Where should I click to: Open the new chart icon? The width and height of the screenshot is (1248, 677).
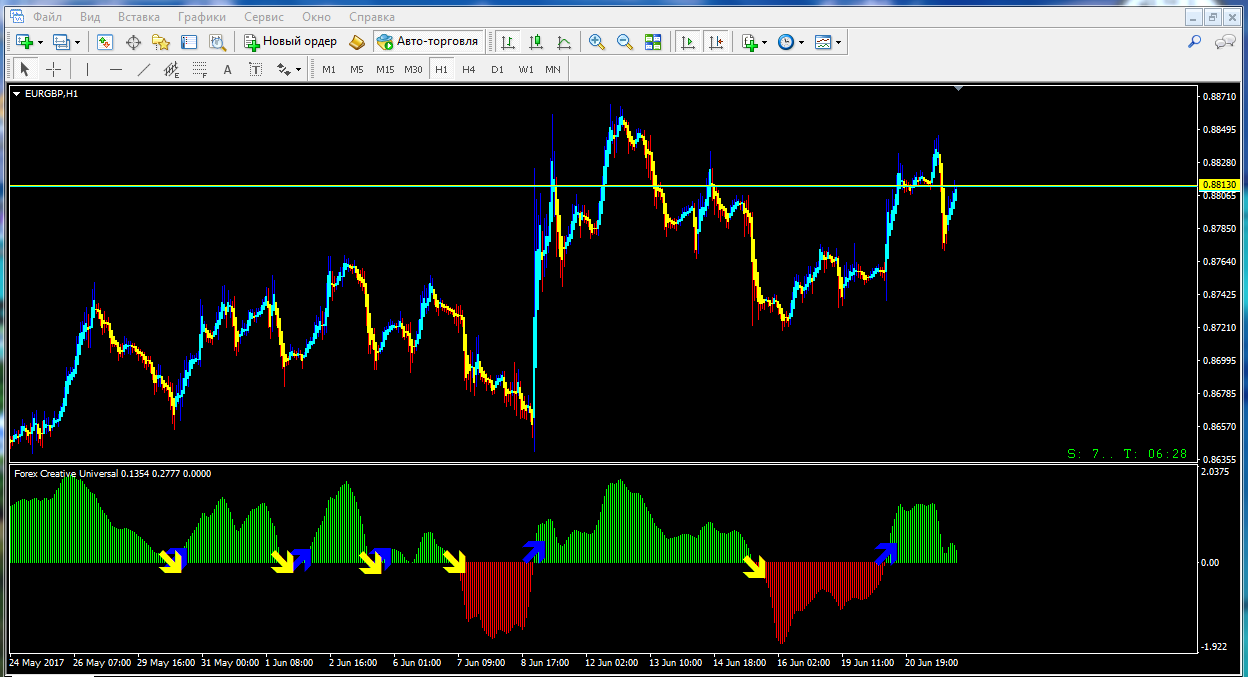24,42
